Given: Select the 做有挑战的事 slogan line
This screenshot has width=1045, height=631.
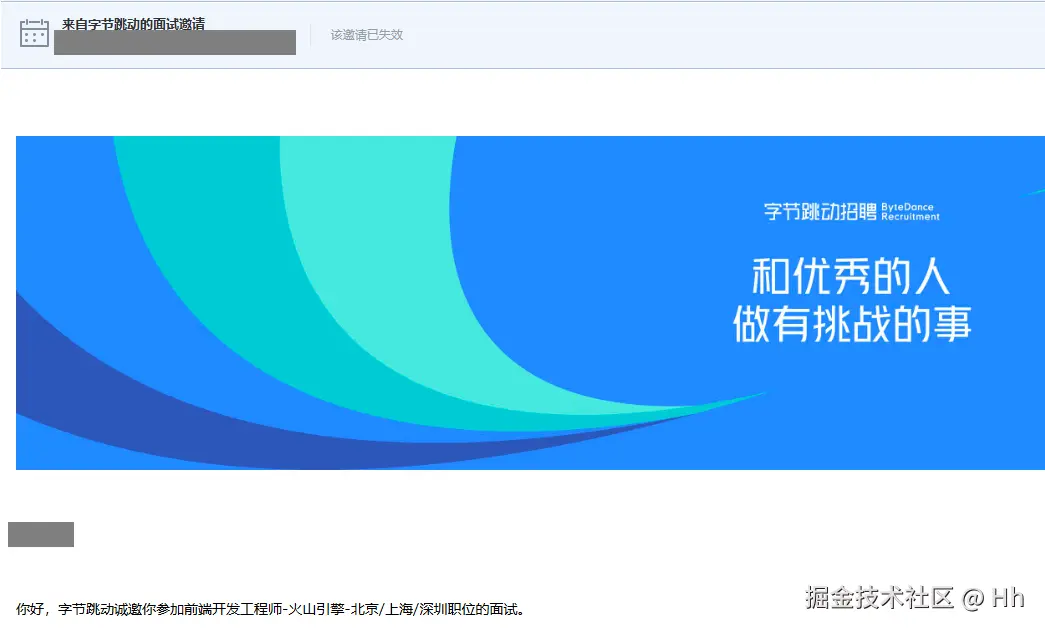Looking at the screenshot, I should click(852, 324).
